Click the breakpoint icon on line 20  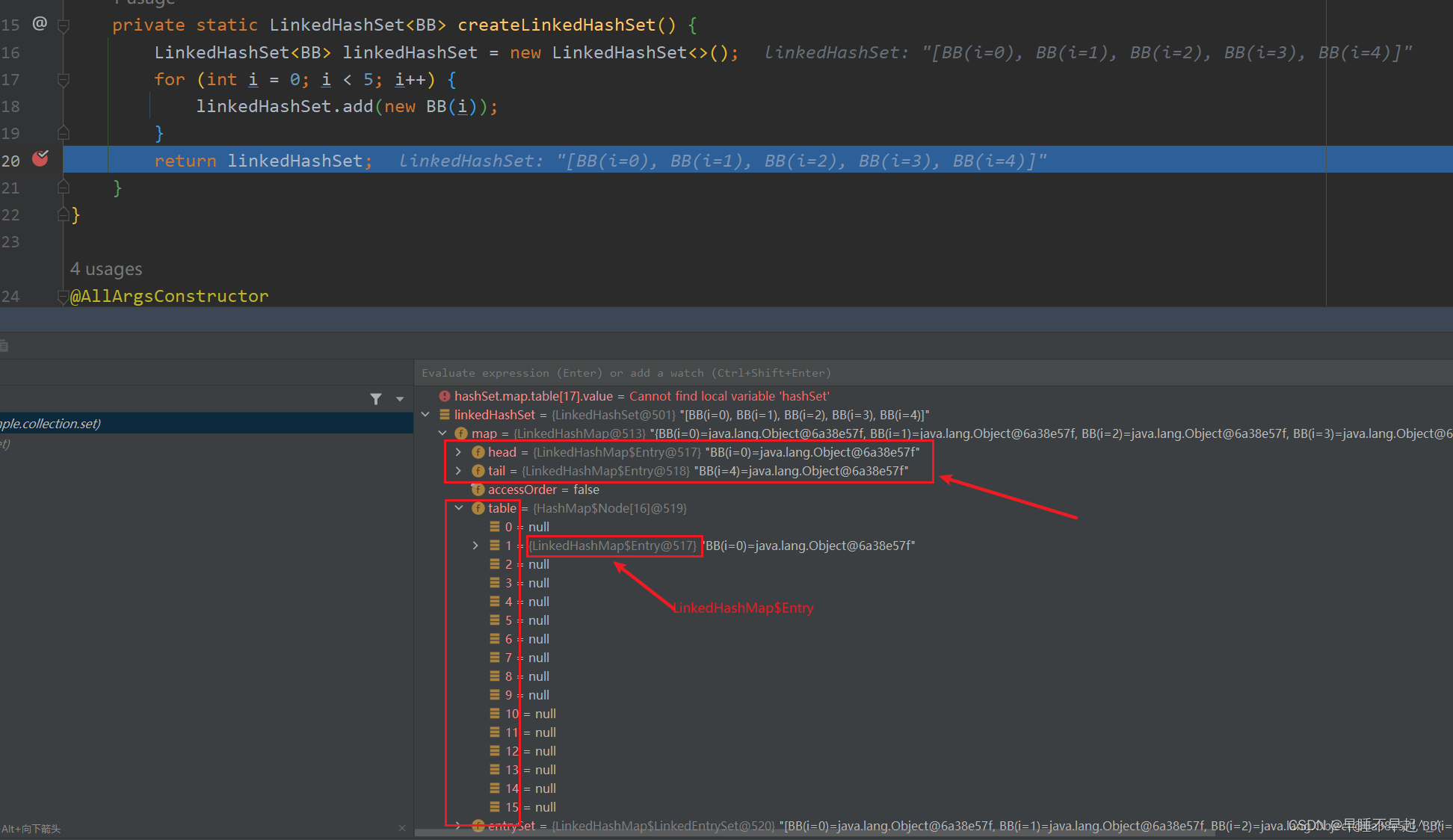click(40, 158)
